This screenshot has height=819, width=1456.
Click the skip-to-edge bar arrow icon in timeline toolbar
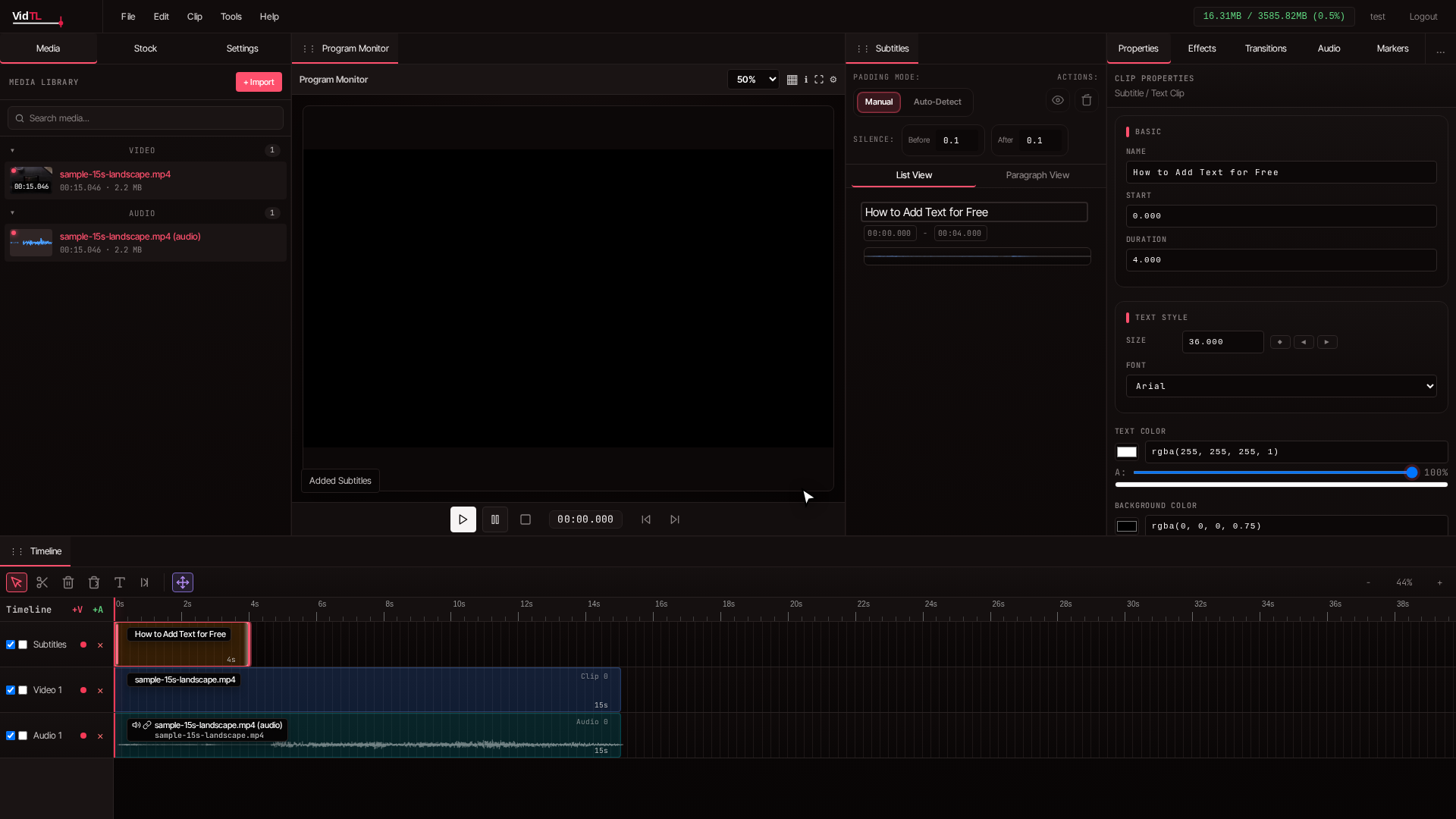pyautogui.click(x=145, y=582)
